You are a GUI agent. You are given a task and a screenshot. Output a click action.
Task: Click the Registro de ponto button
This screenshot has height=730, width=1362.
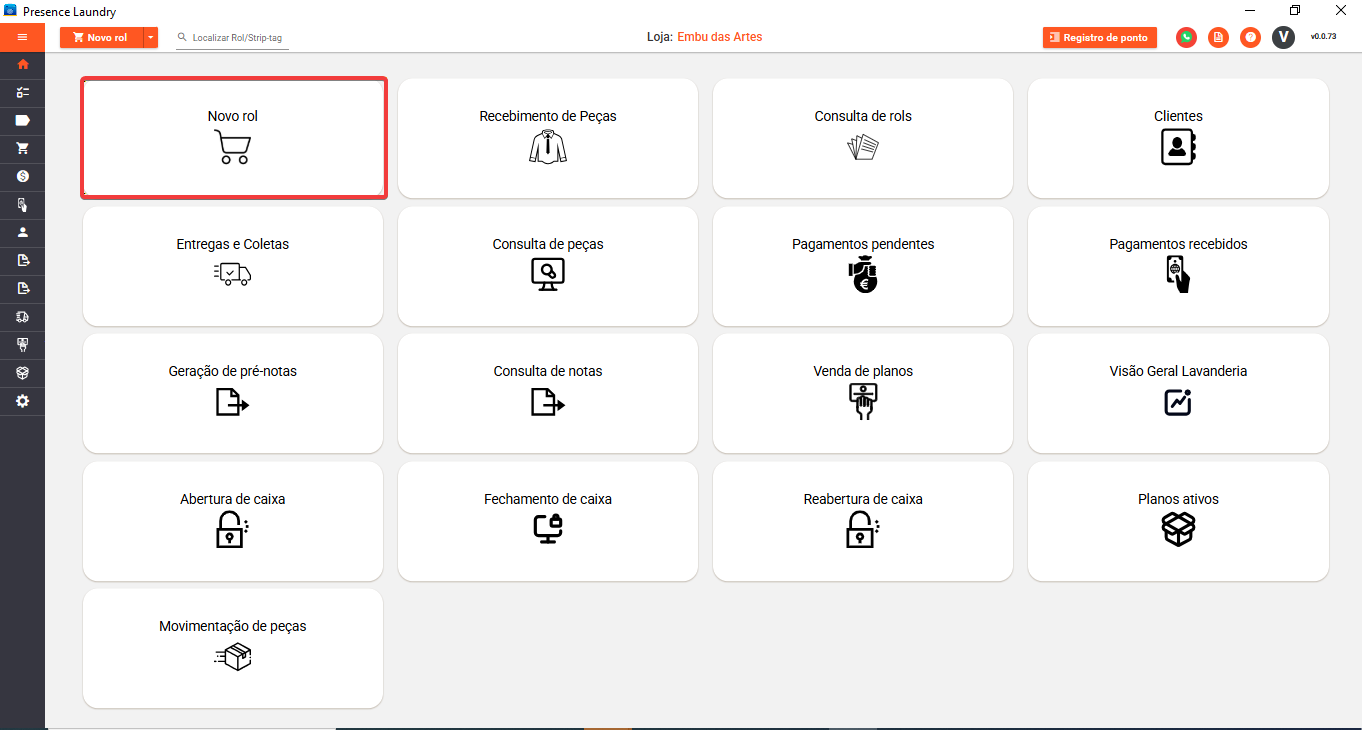(1099, 37)
